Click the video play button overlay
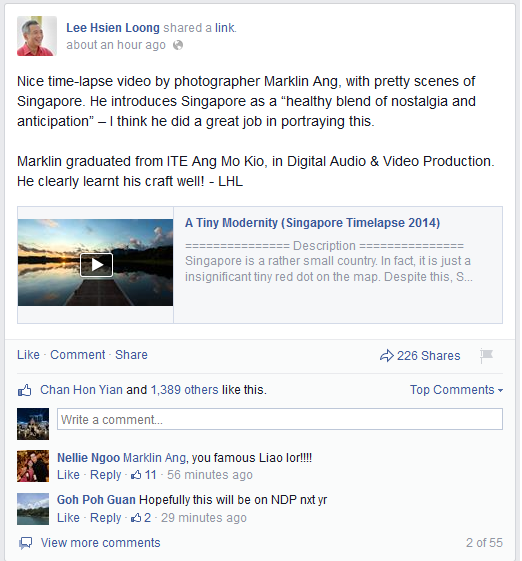 click(96, 265)
